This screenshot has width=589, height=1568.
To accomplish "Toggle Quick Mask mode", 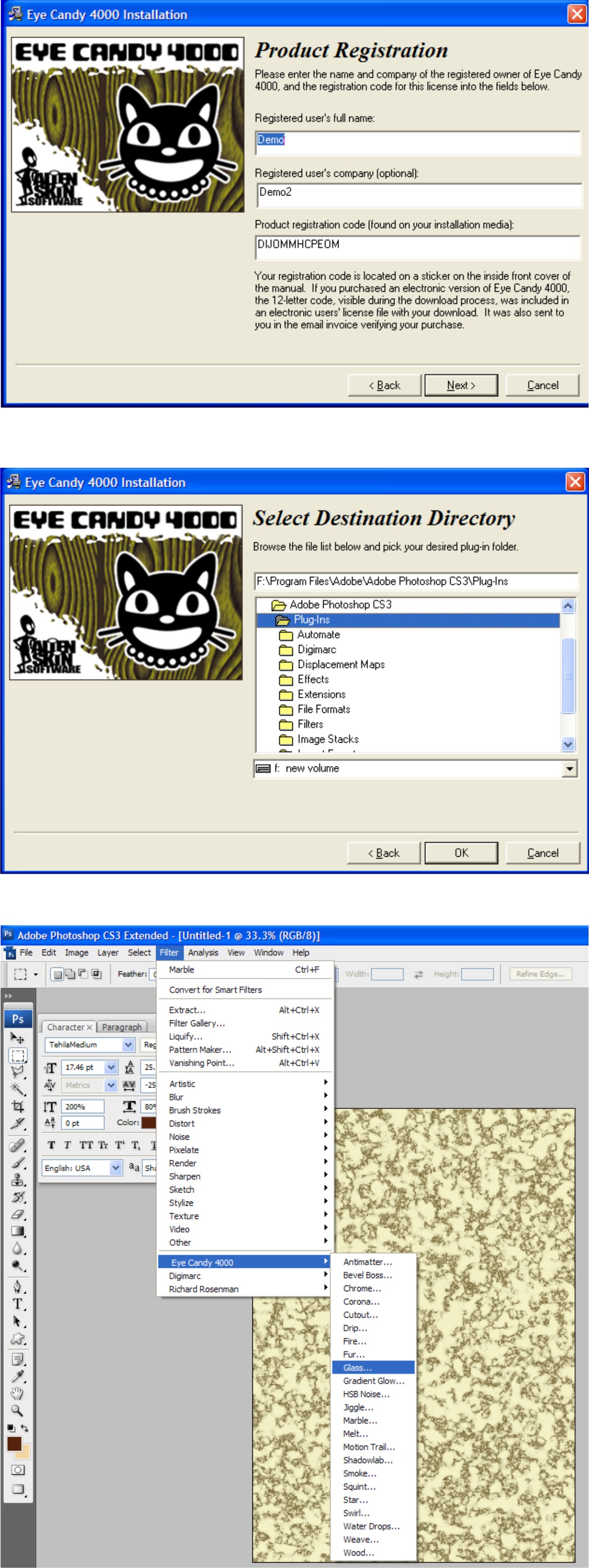I will 17,1470.
